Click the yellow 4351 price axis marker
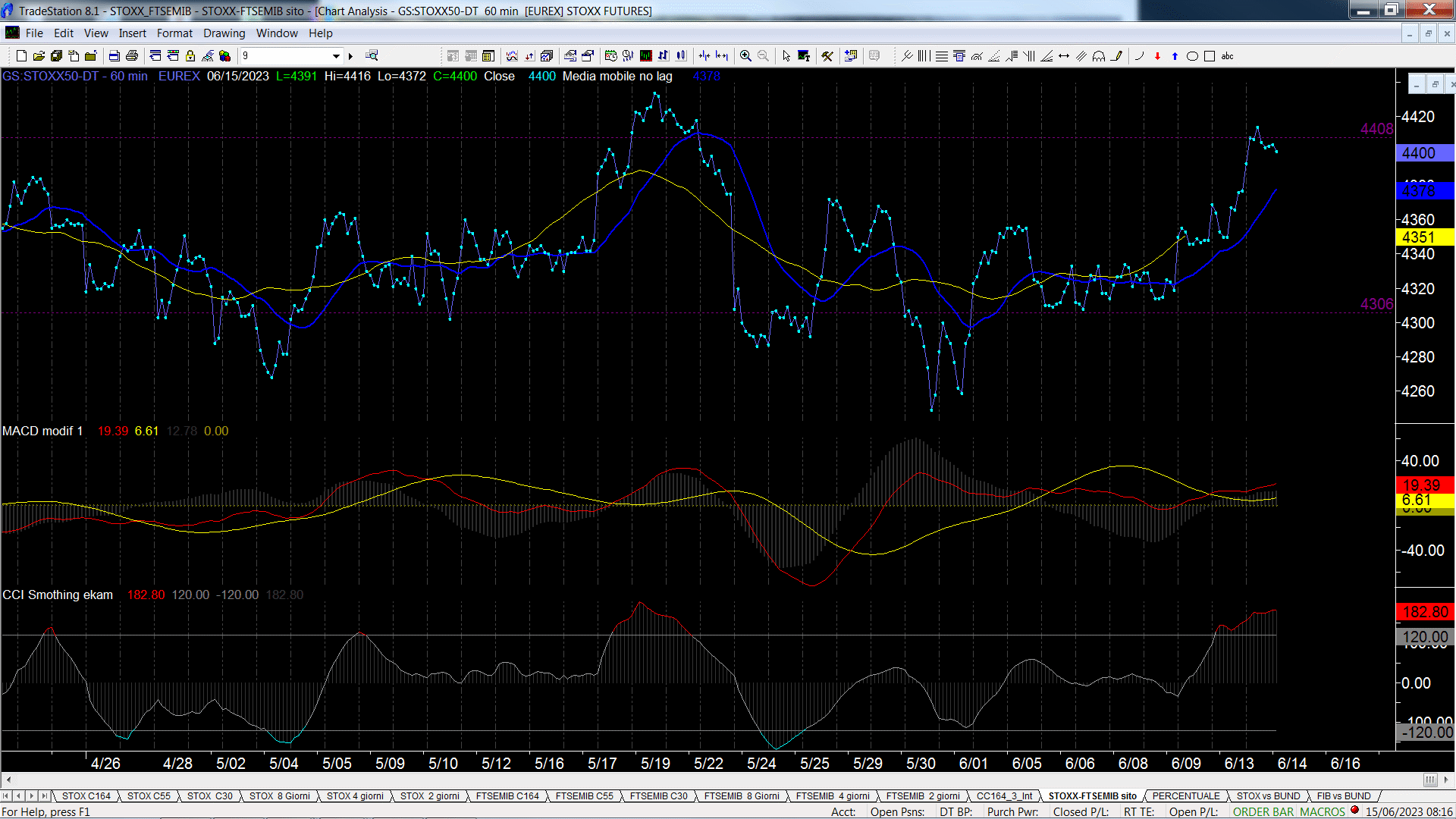 pos(1424,237)
